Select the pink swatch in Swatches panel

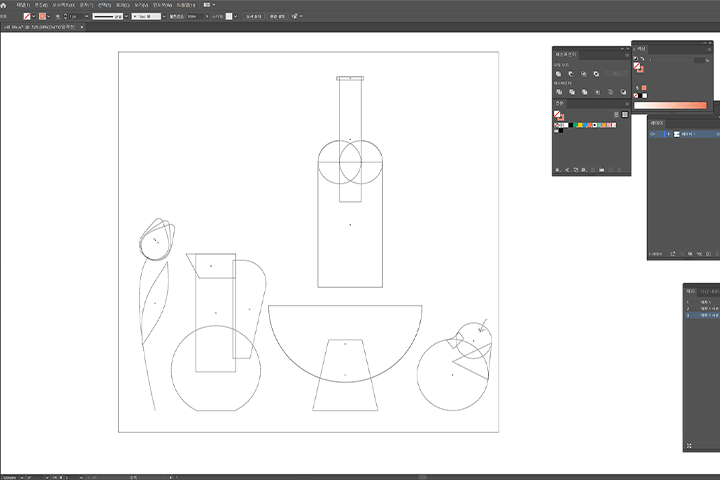point(609,125)
